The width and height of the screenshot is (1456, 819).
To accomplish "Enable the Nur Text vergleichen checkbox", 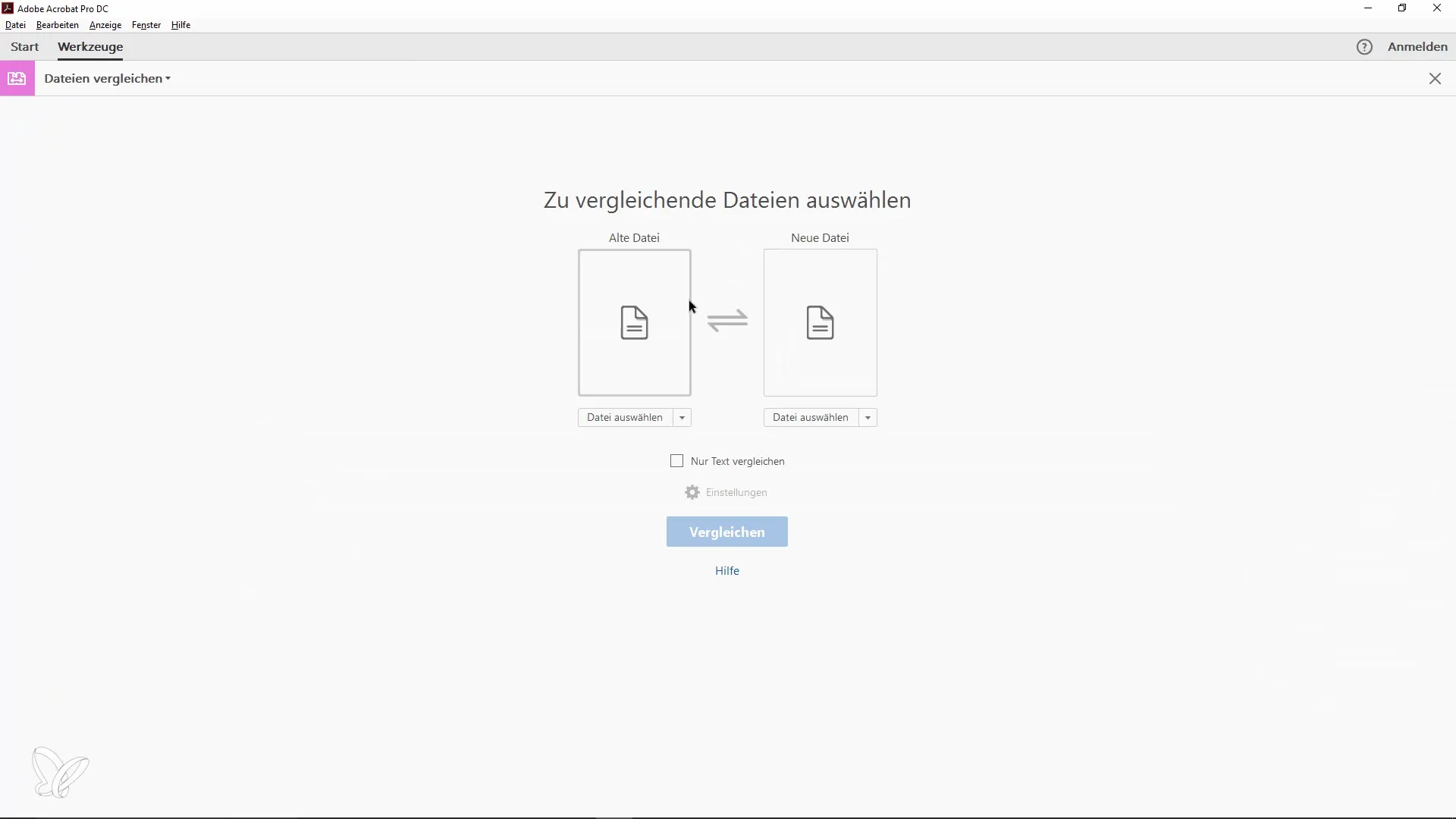I will (677, 461).
